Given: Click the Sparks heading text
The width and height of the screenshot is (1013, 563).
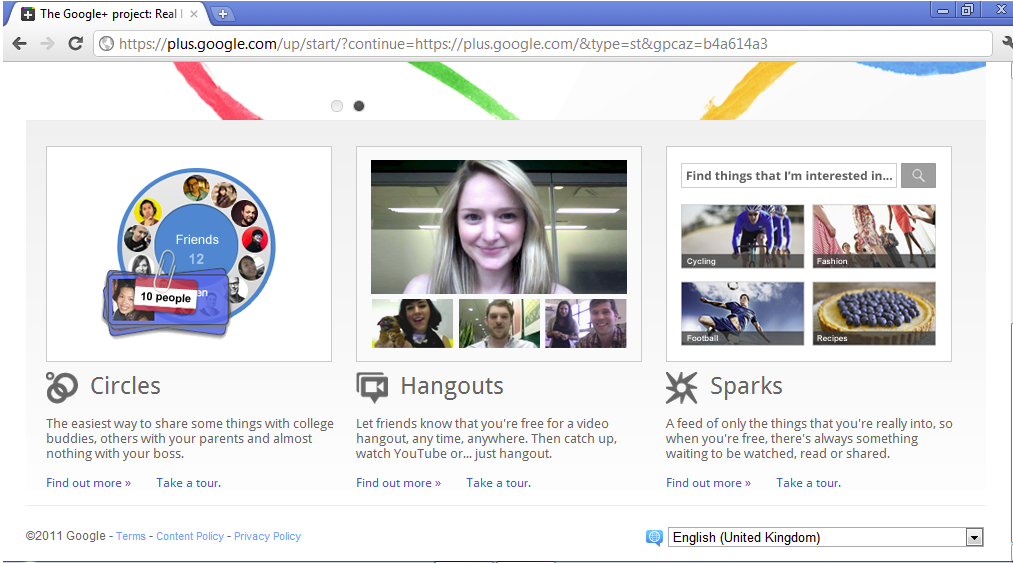Looking at the screenshot, I should point(746,386).
